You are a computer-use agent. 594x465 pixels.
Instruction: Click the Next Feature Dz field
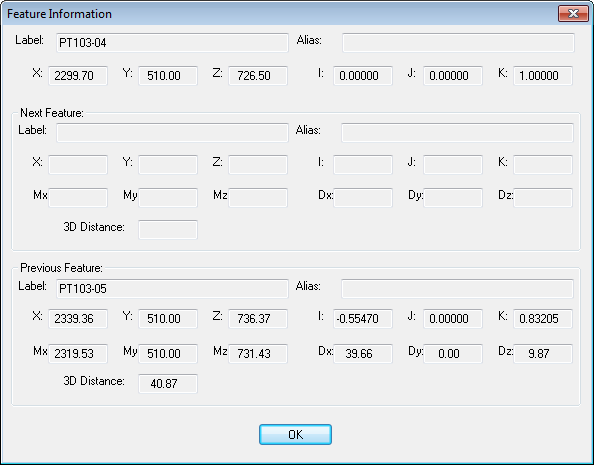point(543,197)
